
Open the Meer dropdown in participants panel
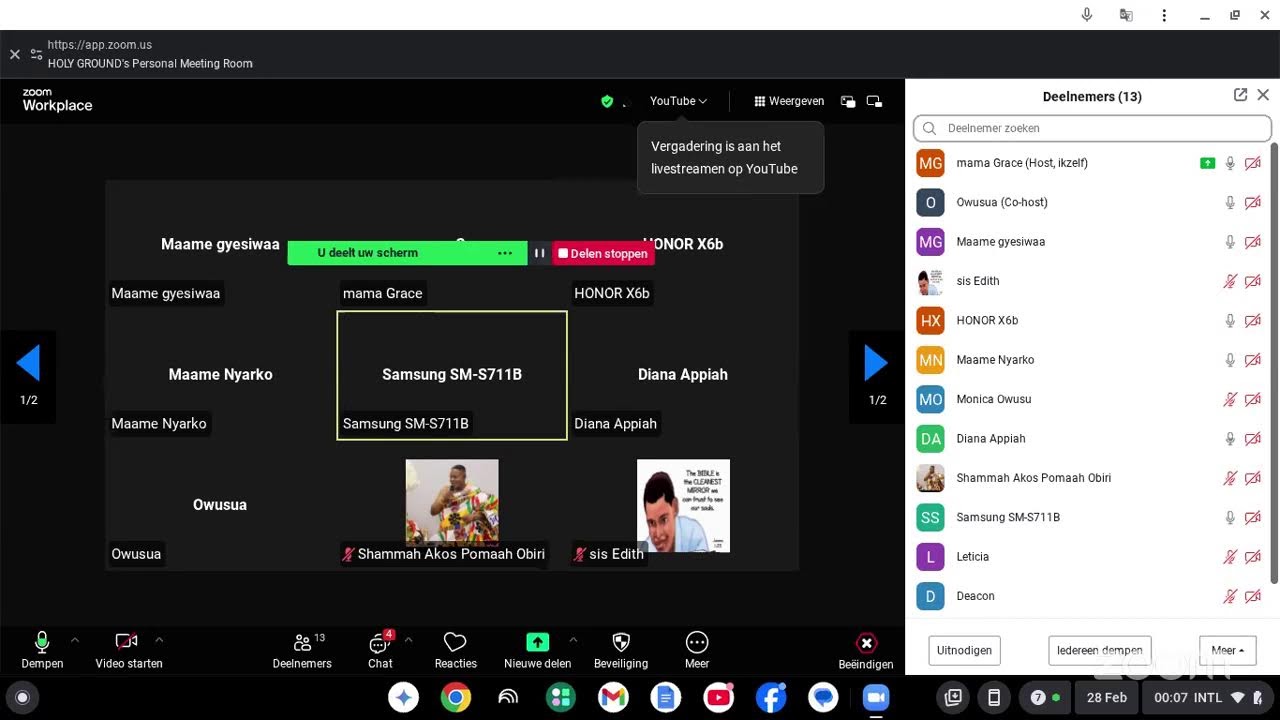tap(1228, 650)
